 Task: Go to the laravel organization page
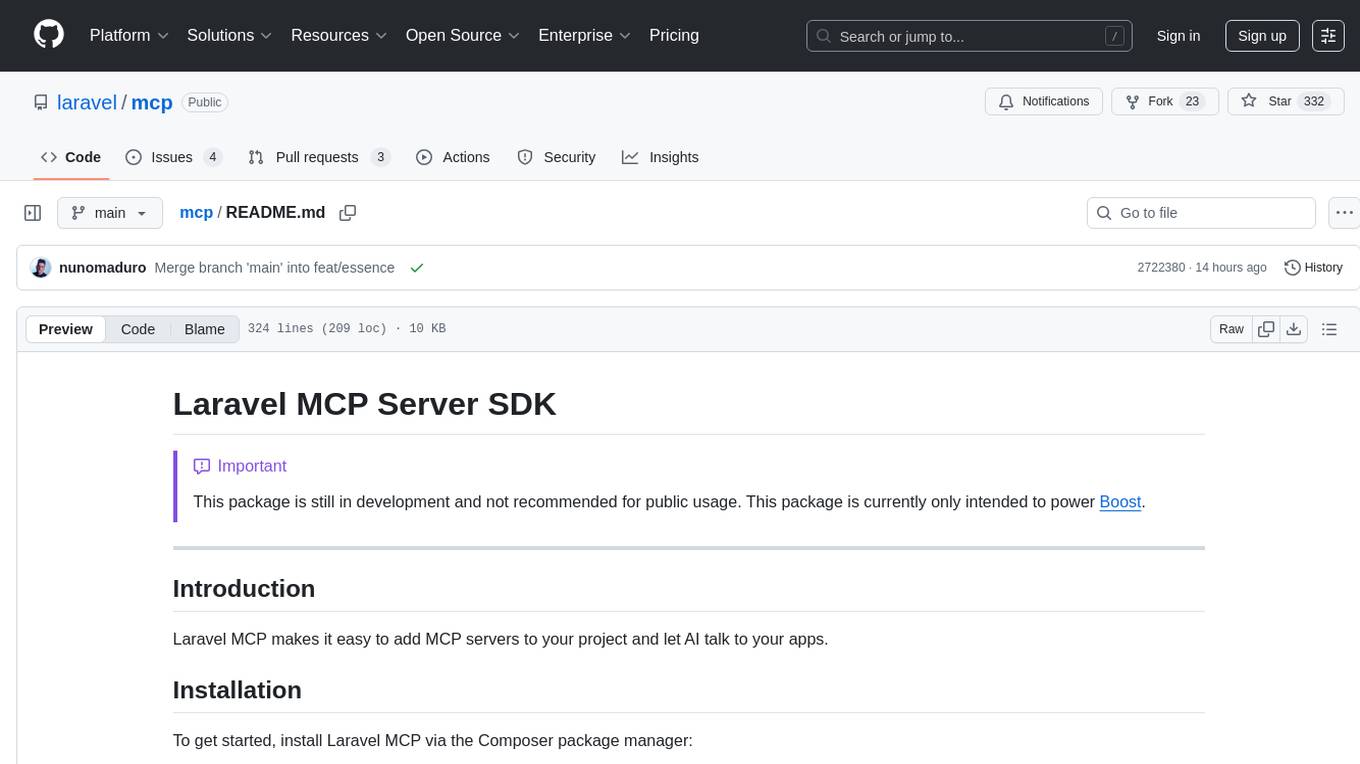87,102
